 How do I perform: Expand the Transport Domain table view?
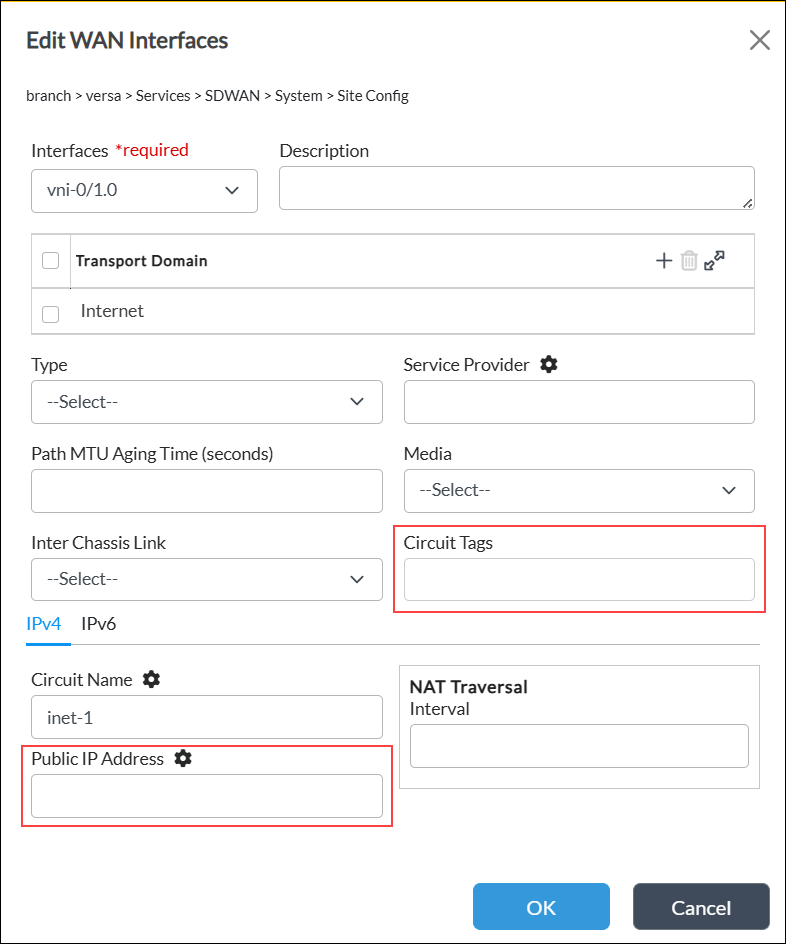714,261
